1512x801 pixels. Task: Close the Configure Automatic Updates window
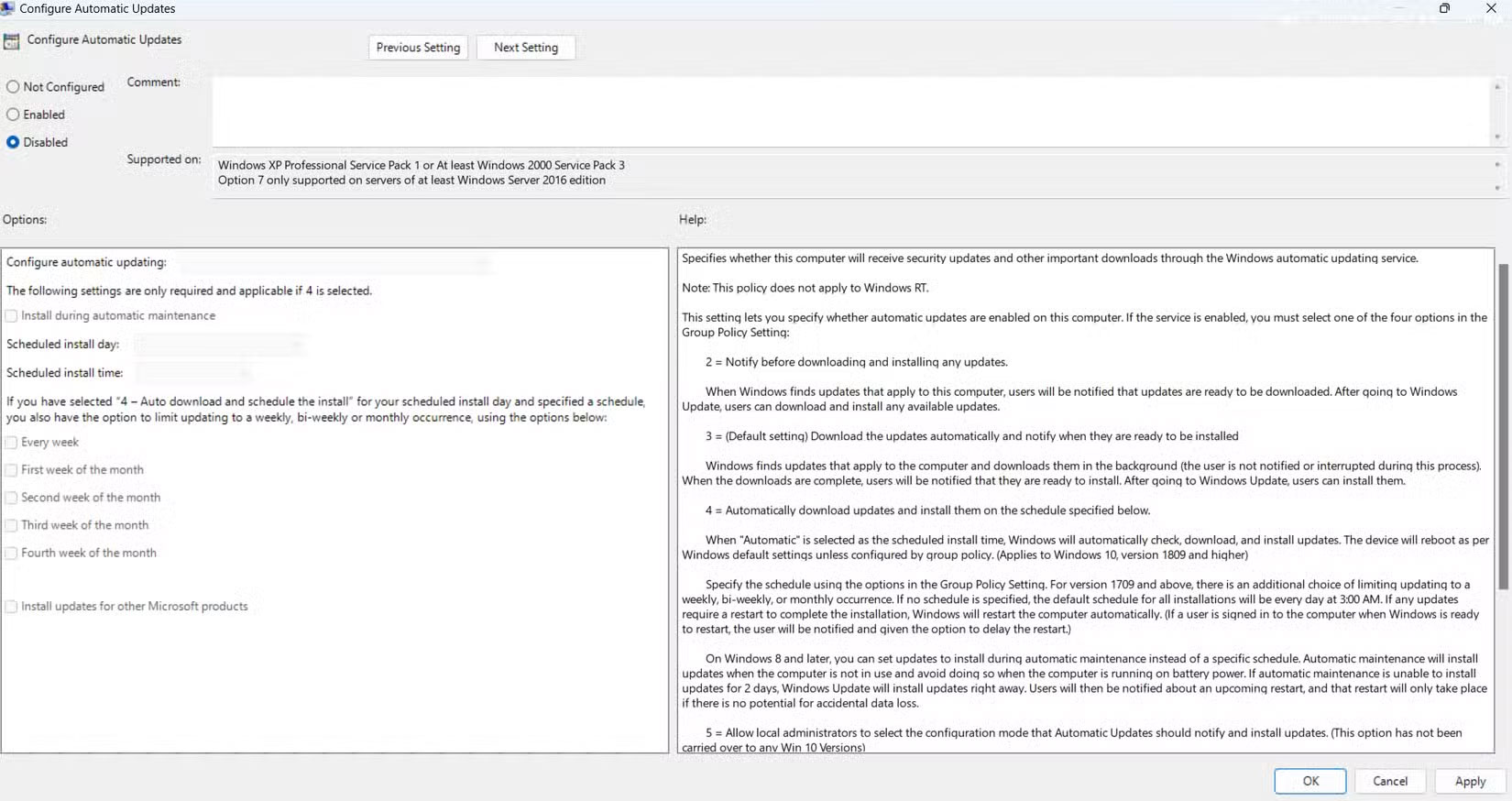[1491, 8]
